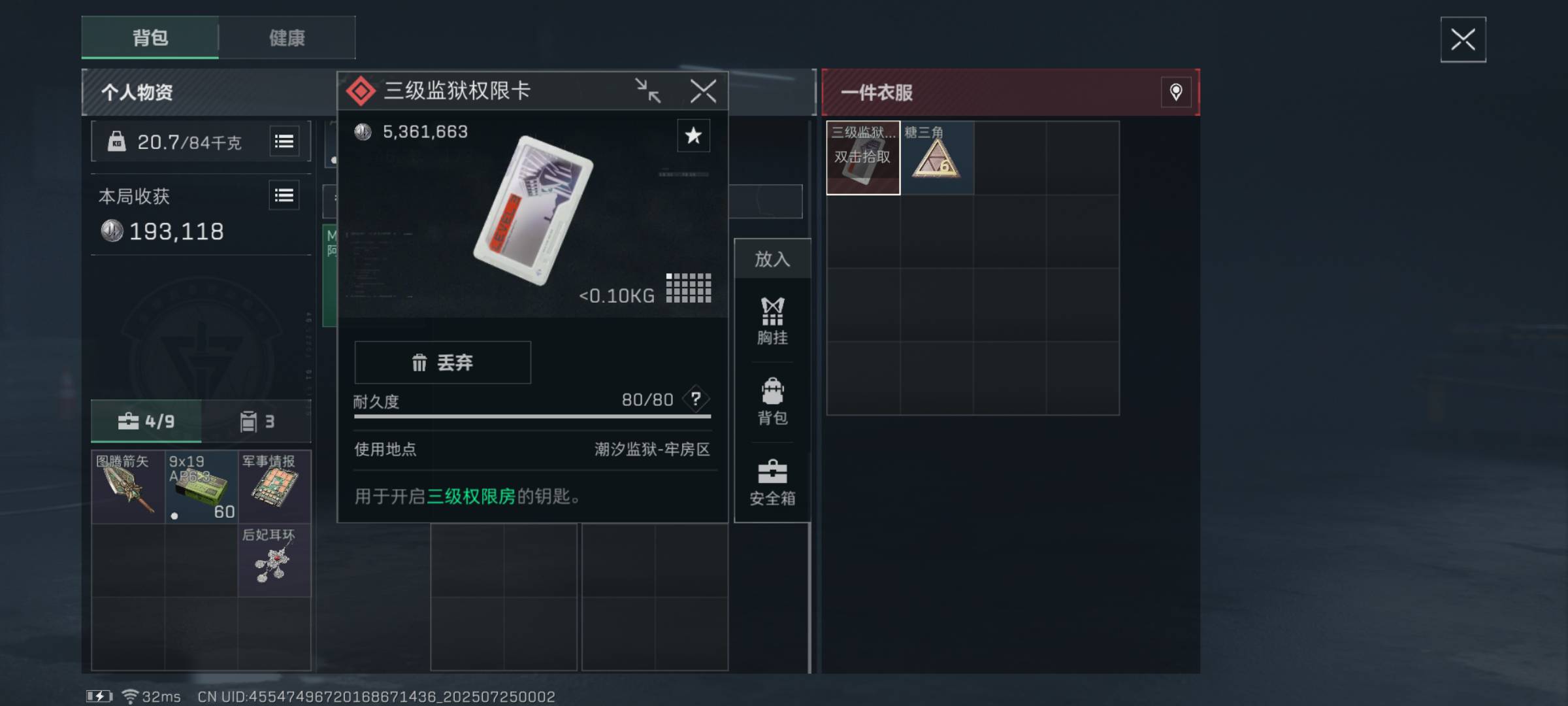Select the 军事情报 item
The height and width of the screenshot is (706, 1568).
click(x=274, y=486)
